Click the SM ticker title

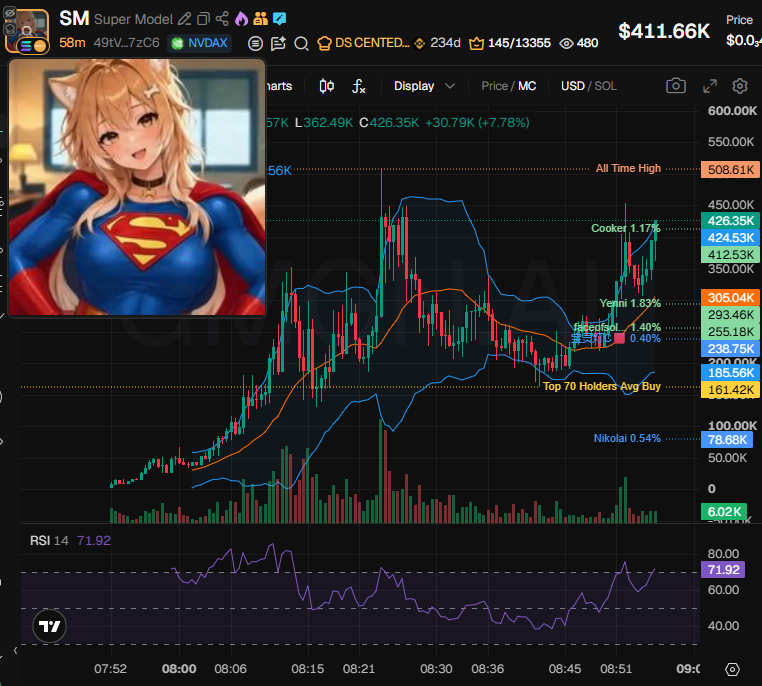[x=74, y=19]
